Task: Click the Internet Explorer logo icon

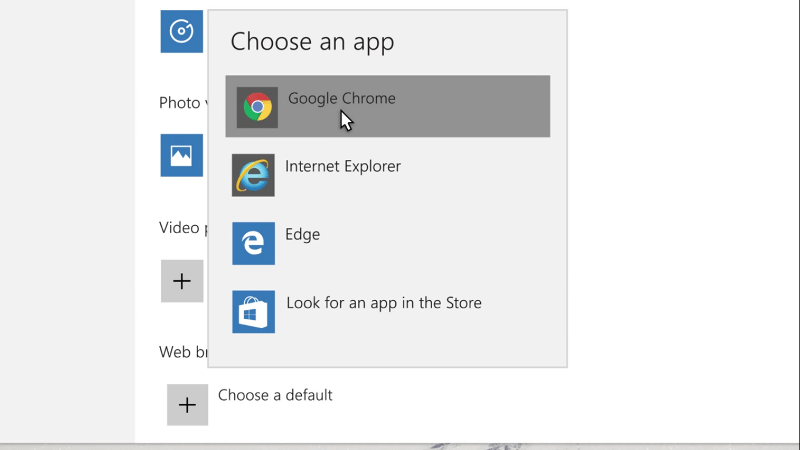Action: pos(253,175)
